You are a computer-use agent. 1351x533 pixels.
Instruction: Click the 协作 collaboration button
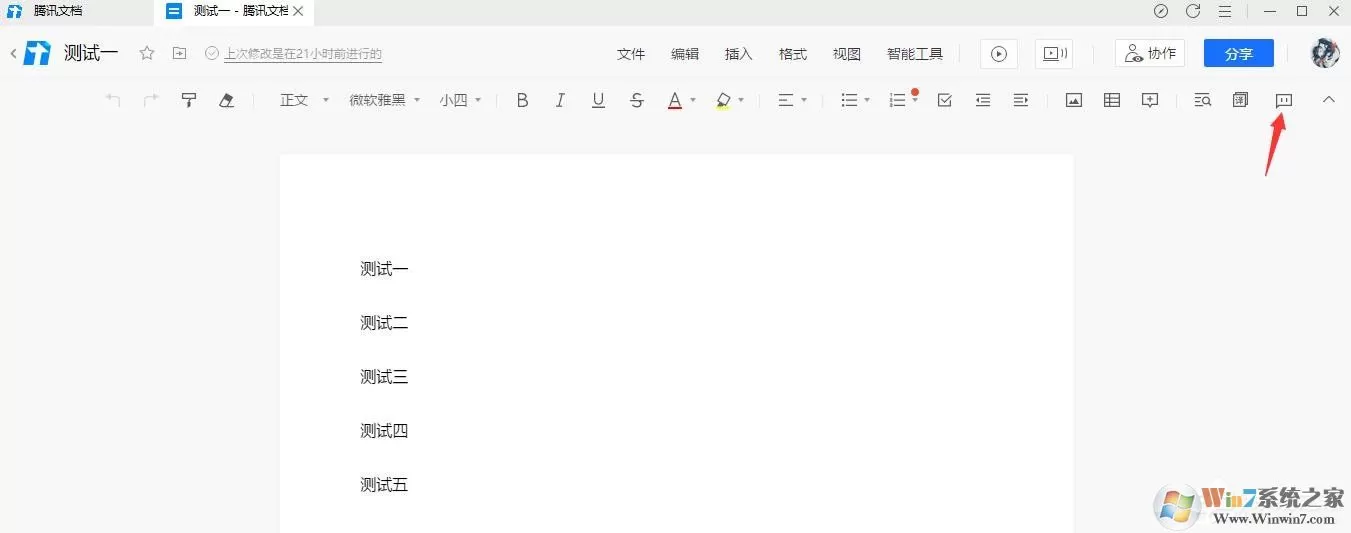click(x=1150, y=54)
